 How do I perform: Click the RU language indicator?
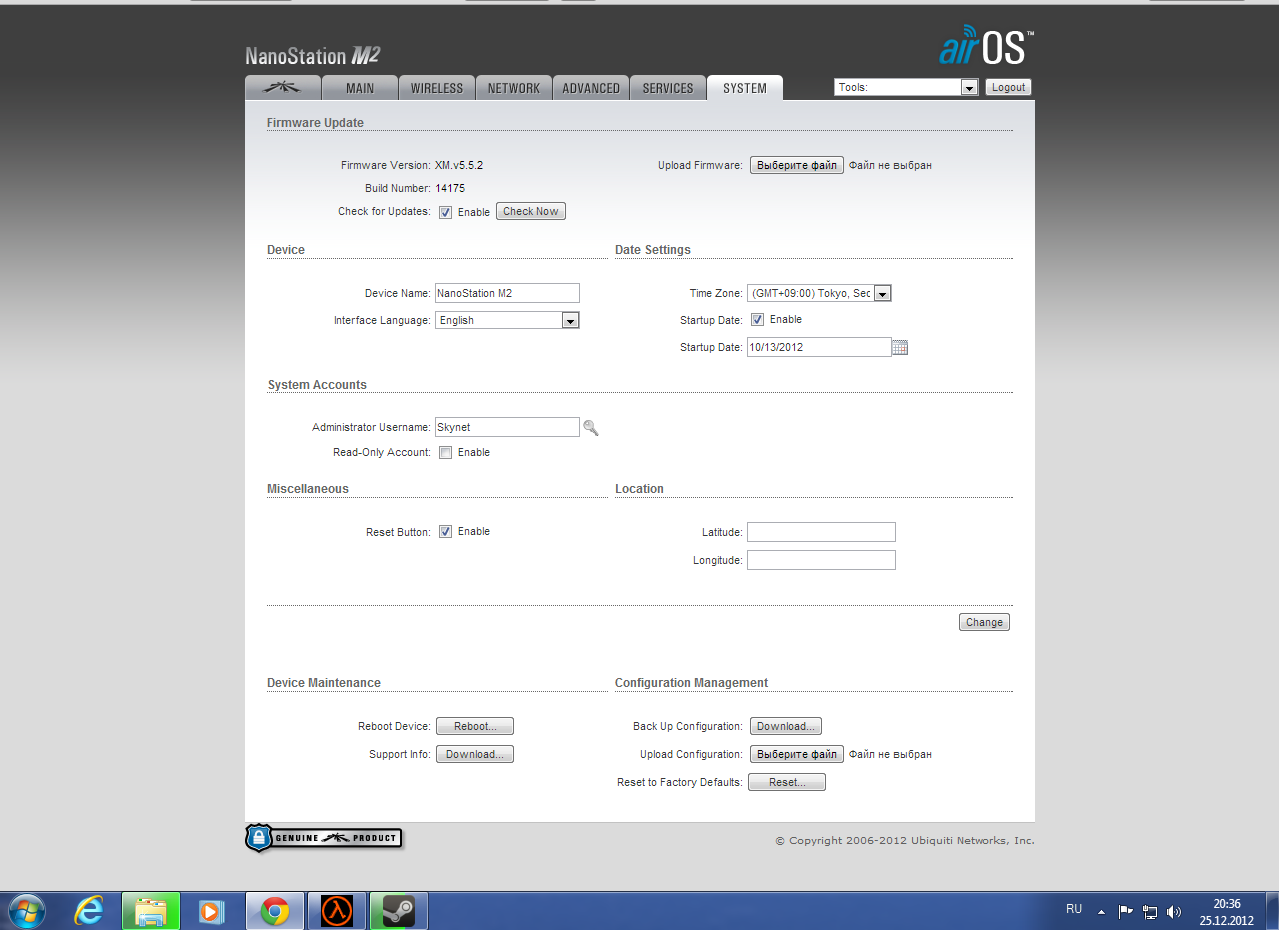click(x=1074, y=910)
